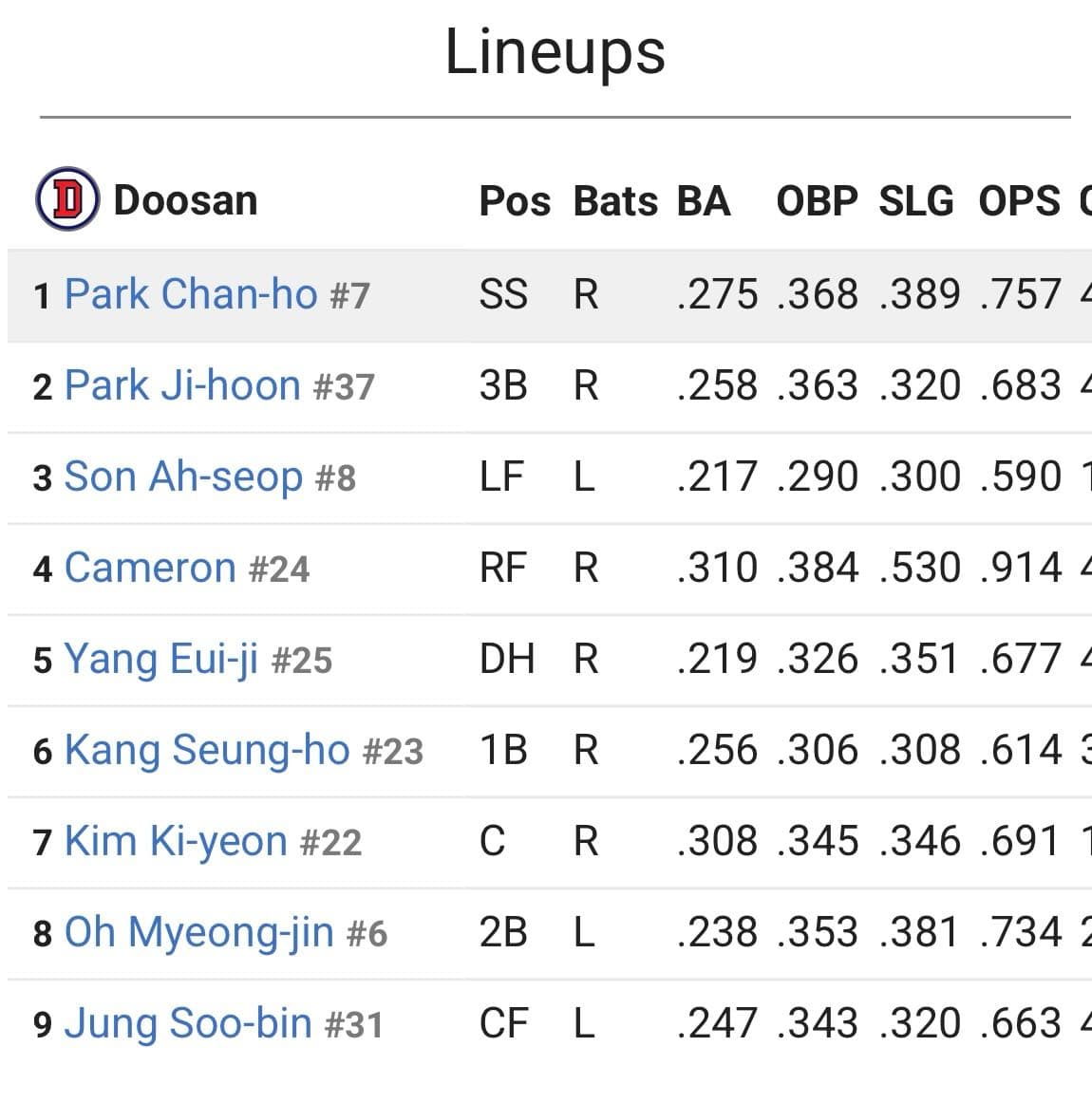Click the Lineups section title
This screenshot has width=1092, height=1103.
[x=555, y=52]
